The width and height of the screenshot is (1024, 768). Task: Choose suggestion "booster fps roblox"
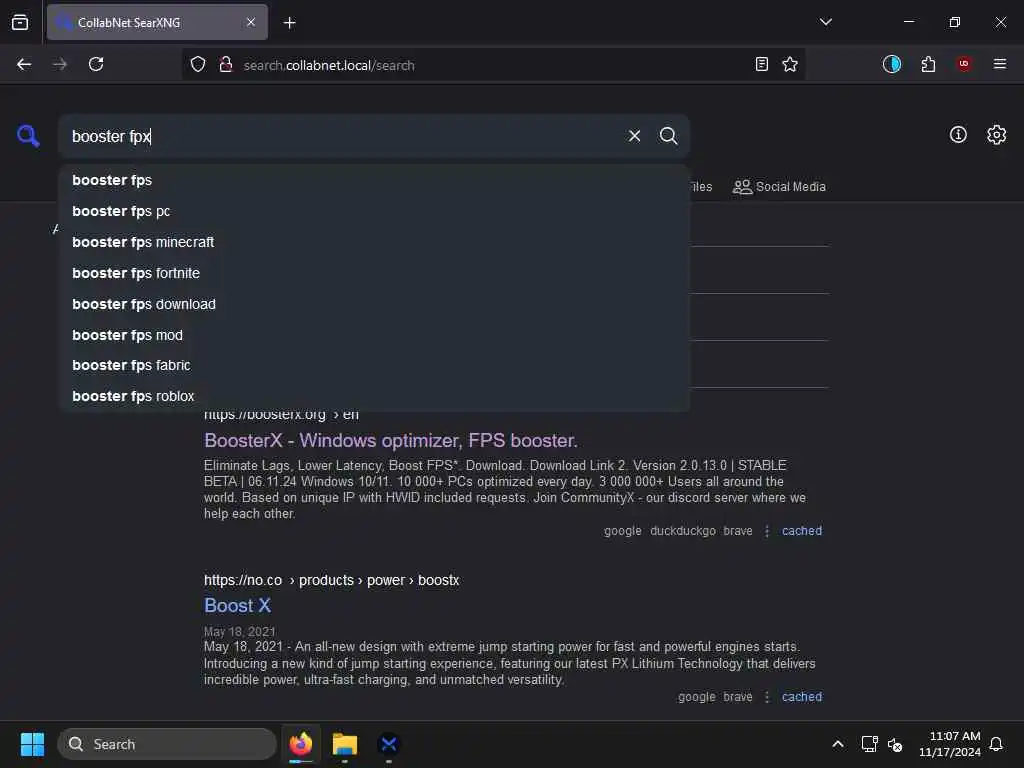coord(374,396)
